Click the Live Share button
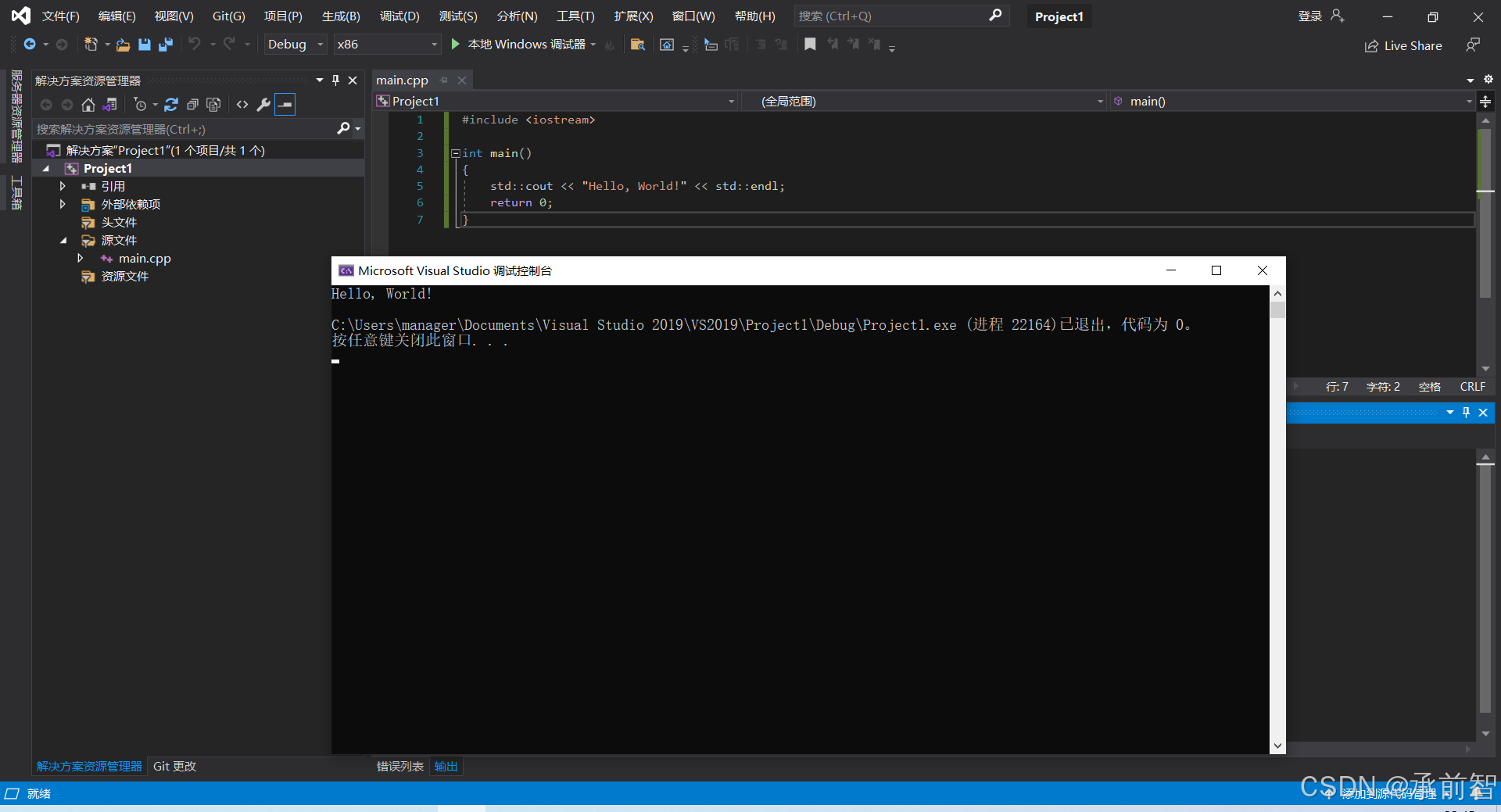 [1403, 45]
